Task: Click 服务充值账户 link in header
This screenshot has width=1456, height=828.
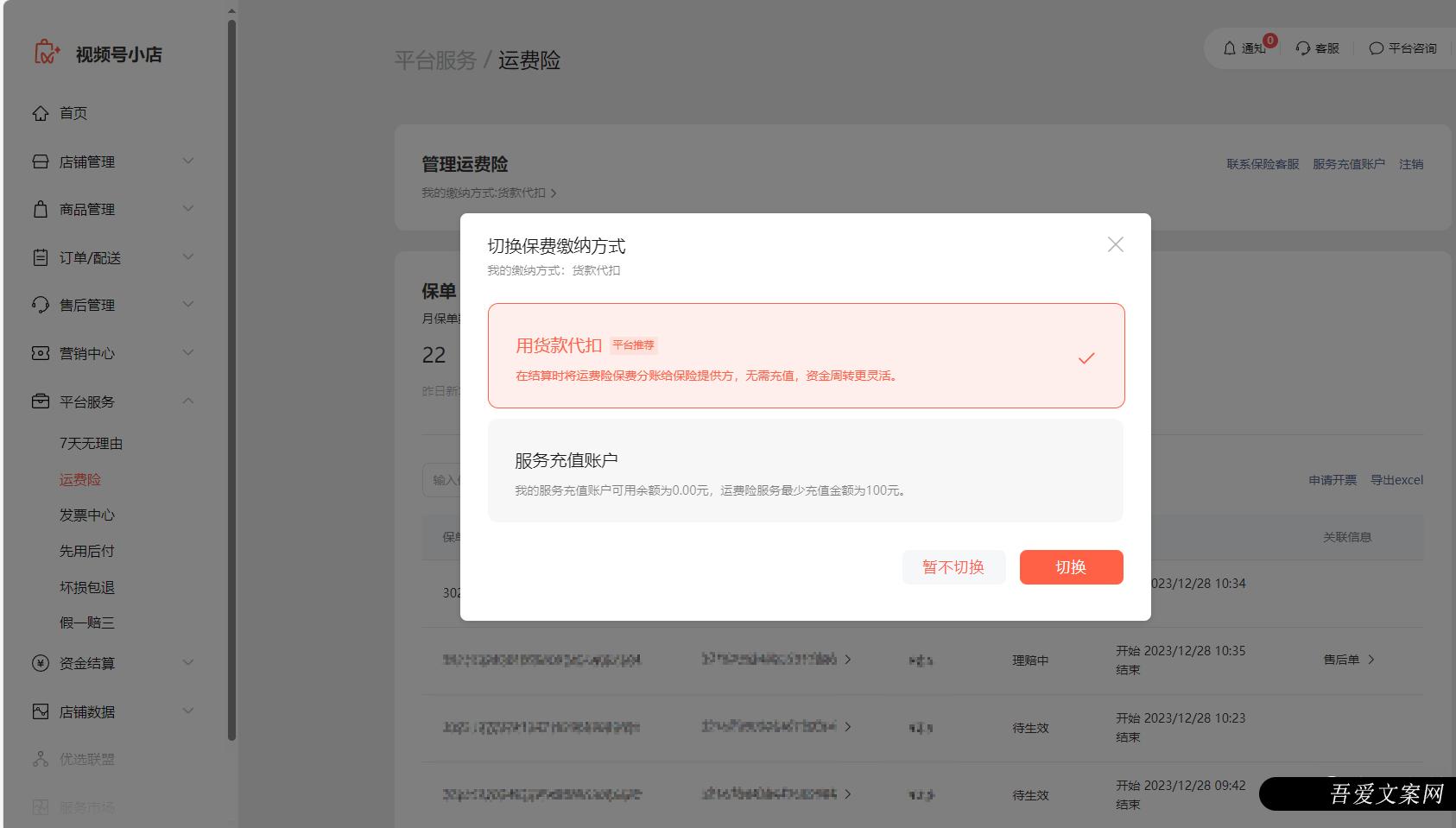Action: [x=1349, y=164]
